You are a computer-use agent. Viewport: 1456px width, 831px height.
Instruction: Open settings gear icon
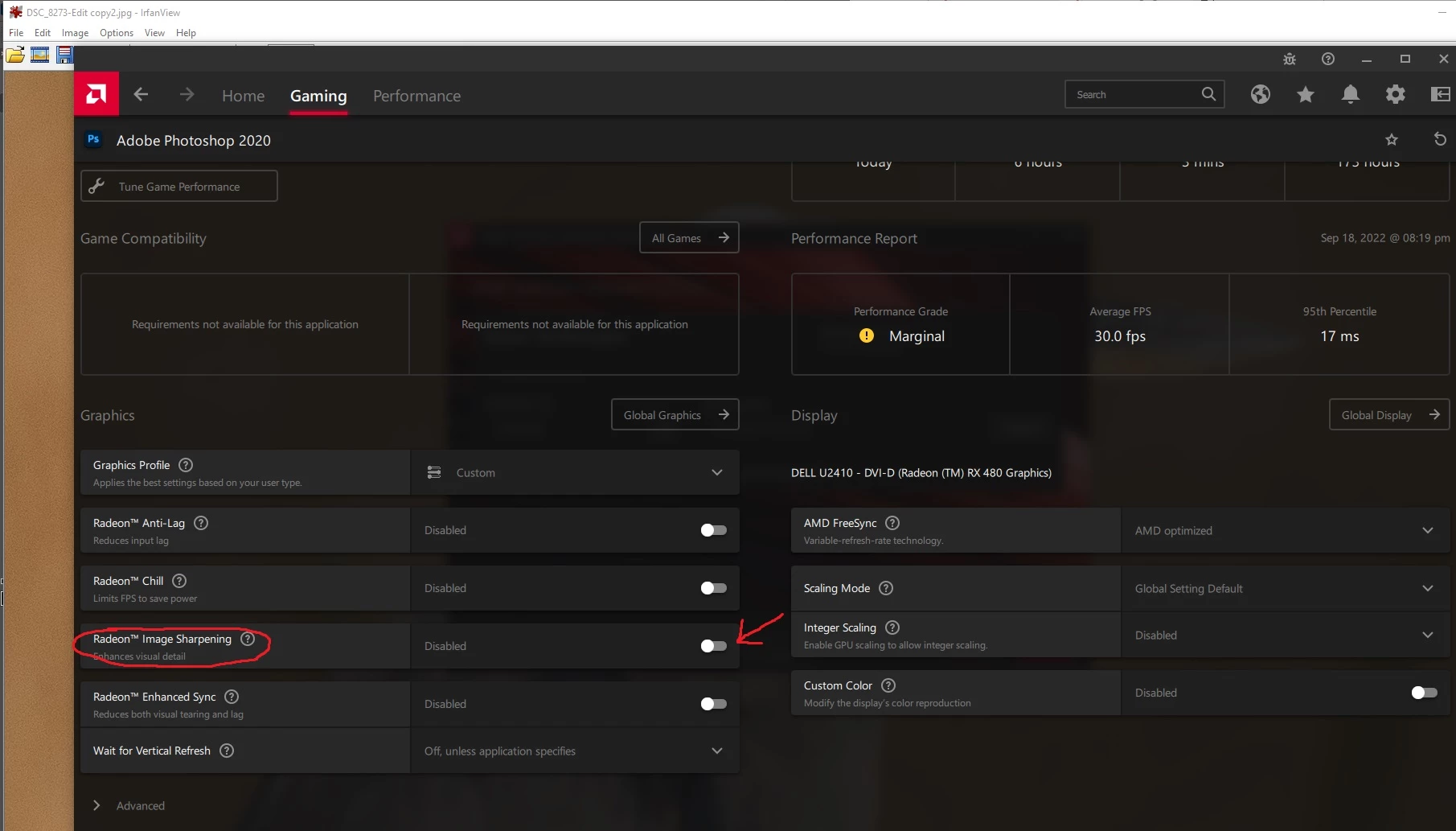[x=1396, y=94]
